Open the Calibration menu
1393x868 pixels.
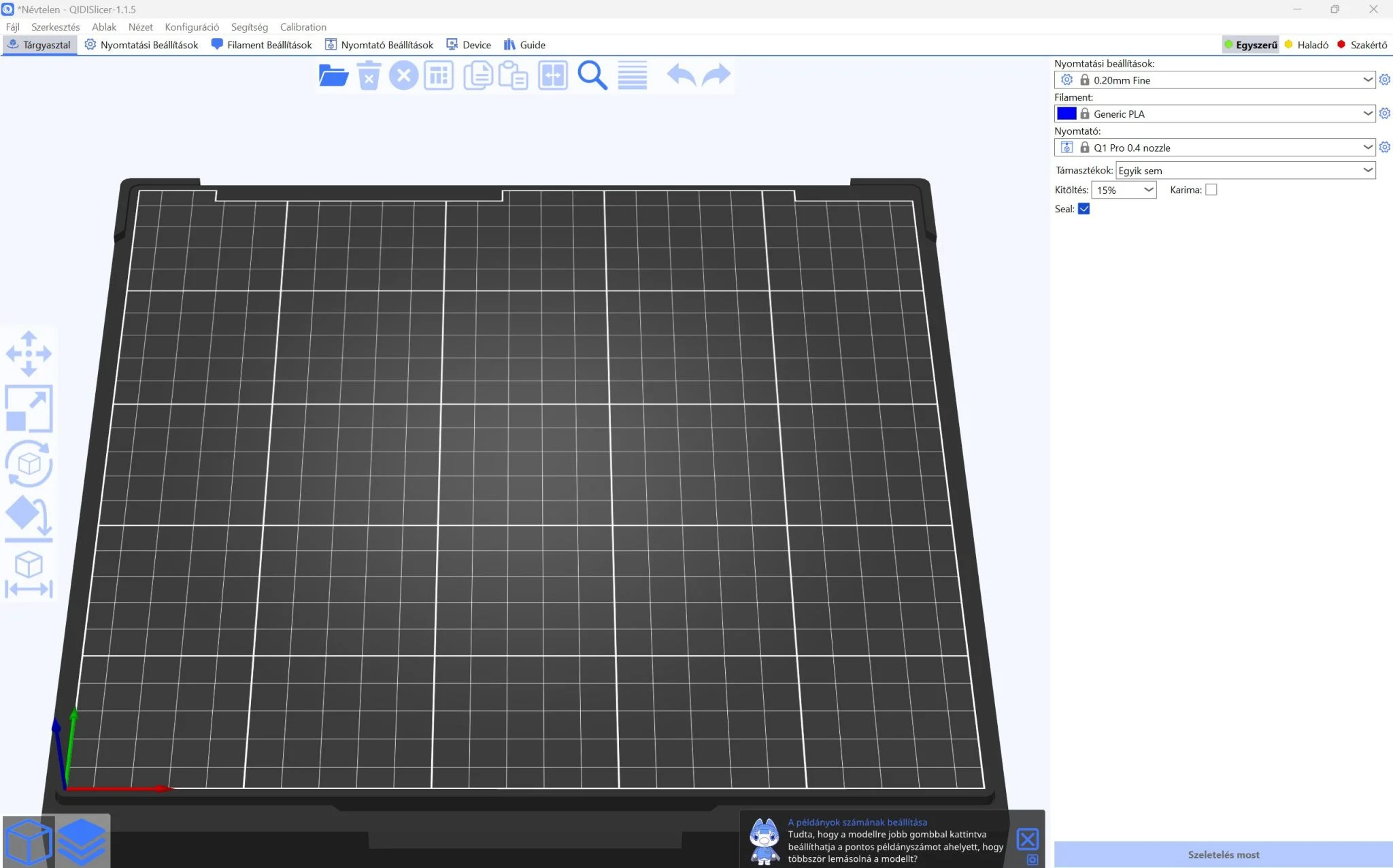point(303,27)
